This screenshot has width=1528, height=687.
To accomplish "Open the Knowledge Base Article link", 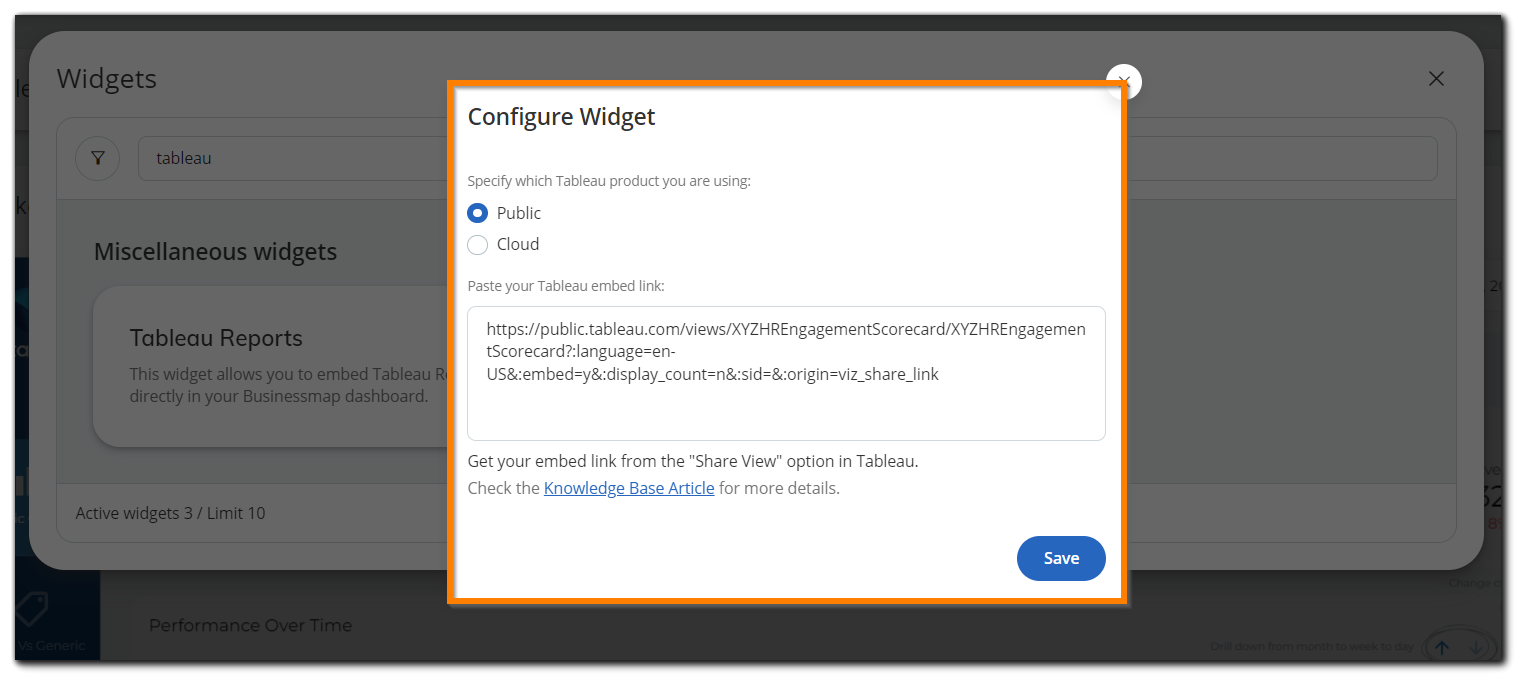I will [x=629, y=488].
